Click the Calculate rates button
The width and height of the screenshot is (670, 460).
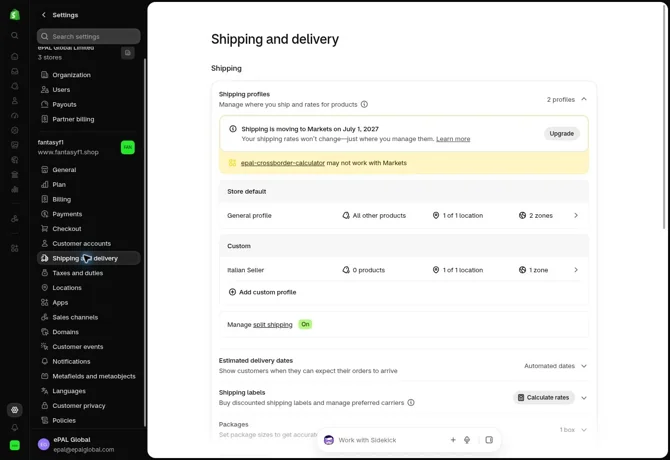[544, 398]
